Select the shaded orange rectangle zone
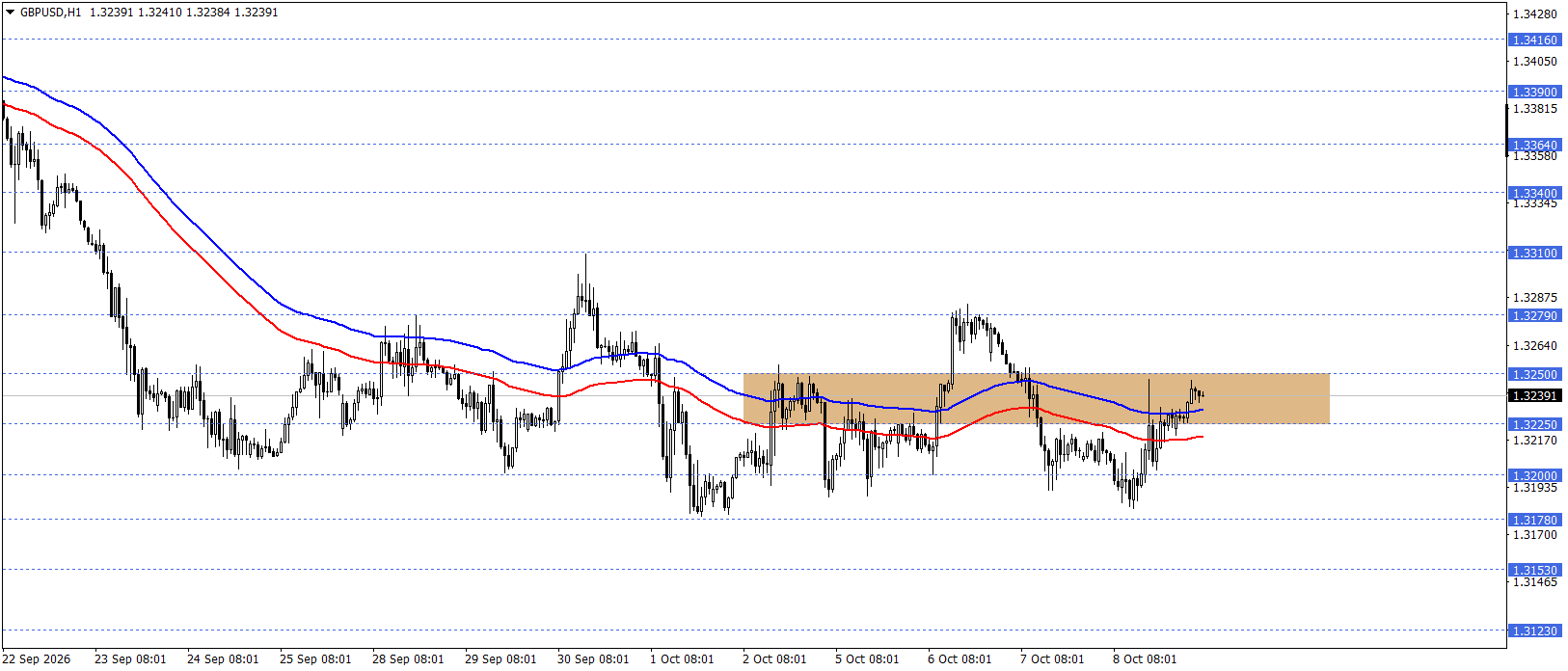This screenshot has width=1568, height=671. [1037, 398]
